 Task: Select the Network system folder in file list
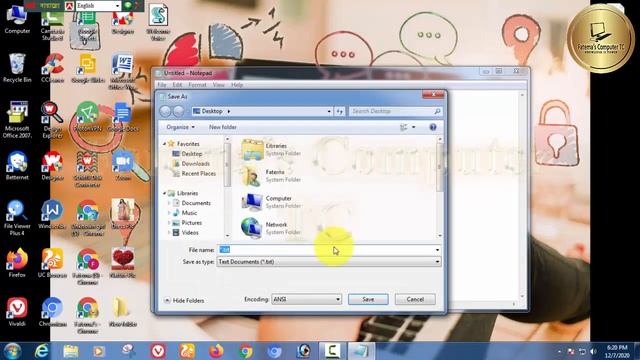271,228
